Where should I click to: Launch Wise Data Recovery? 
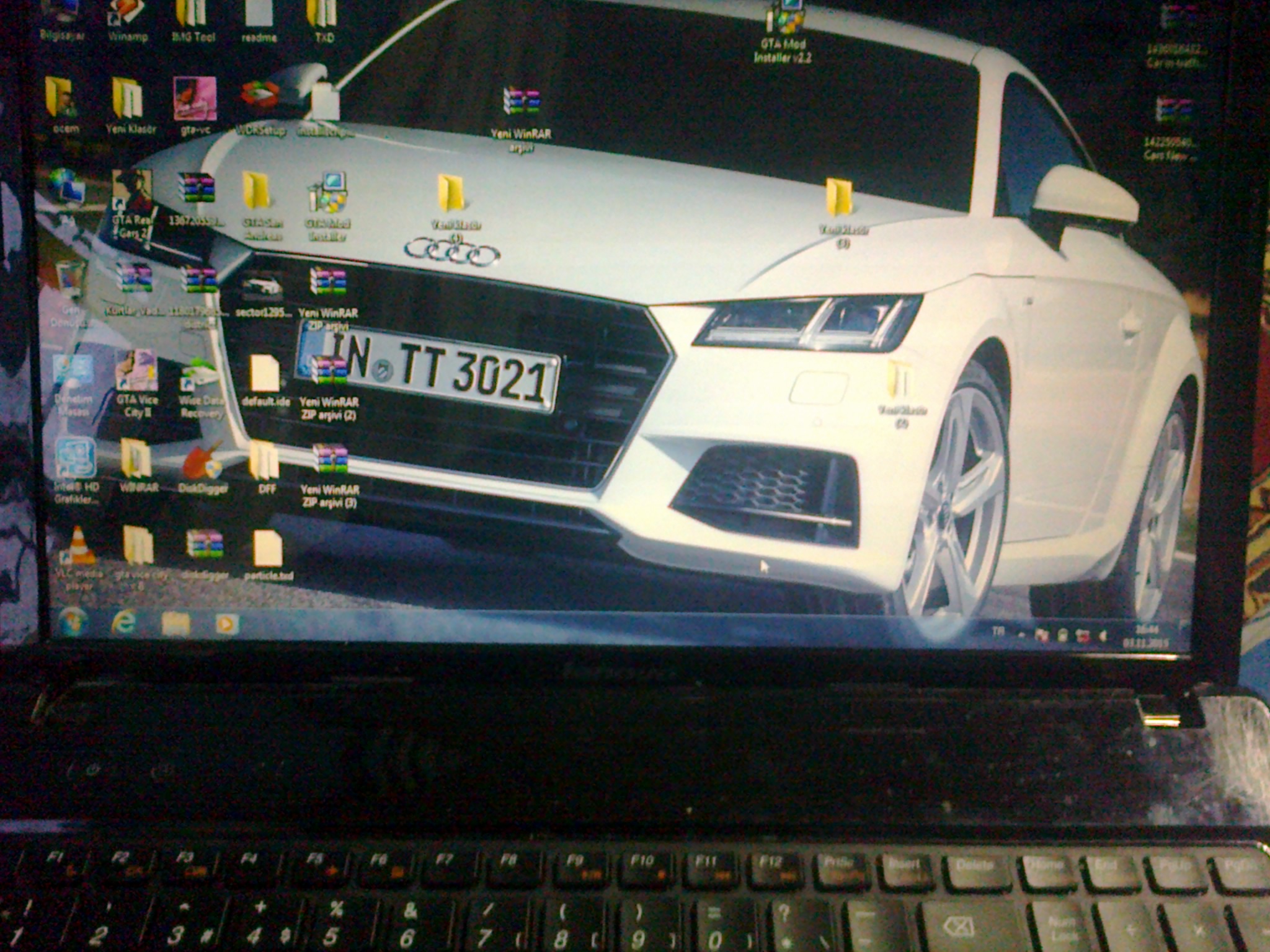coord(201,389)
